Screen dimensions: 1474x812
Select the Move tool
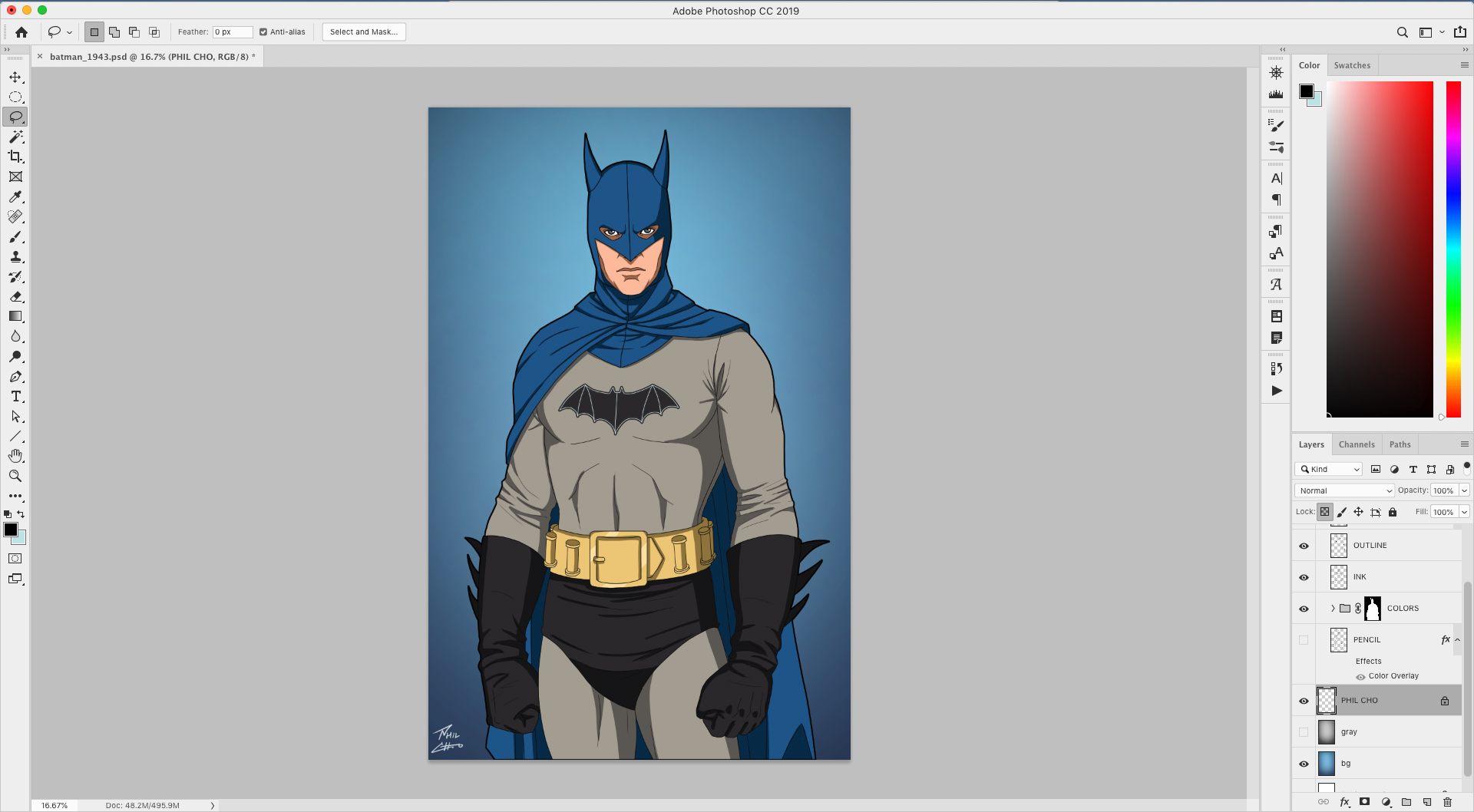15,78
